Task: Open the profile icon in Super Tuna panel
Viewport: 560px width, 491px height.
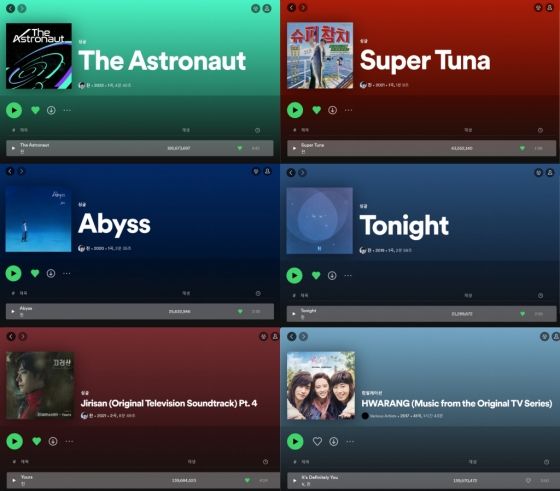Action: (550, 7)
